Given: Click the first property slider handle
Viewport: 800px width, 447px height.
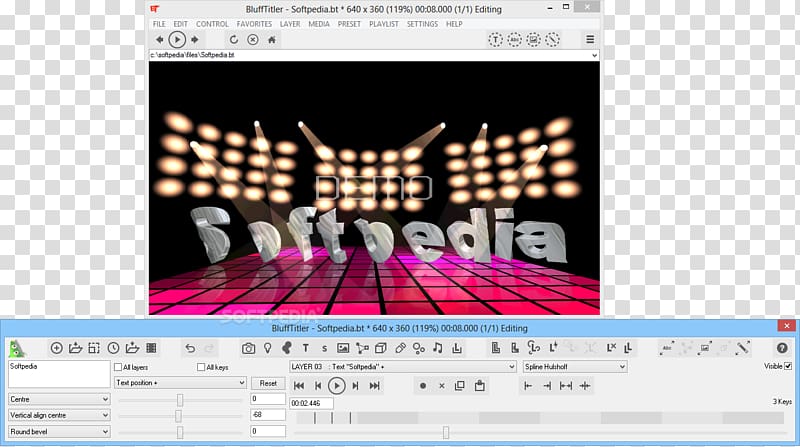Looking at the screenshot, I should point(180,400).
